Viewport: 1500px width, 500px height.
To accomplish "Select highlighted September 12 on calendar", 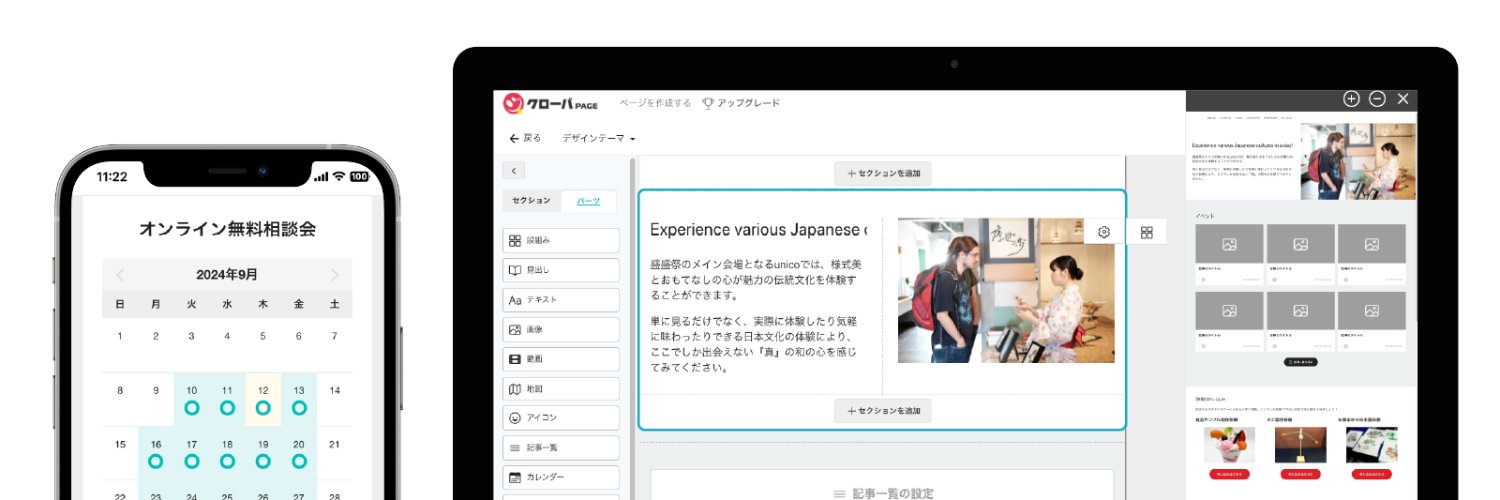I will pyautogui.click(x=263, y=399).
